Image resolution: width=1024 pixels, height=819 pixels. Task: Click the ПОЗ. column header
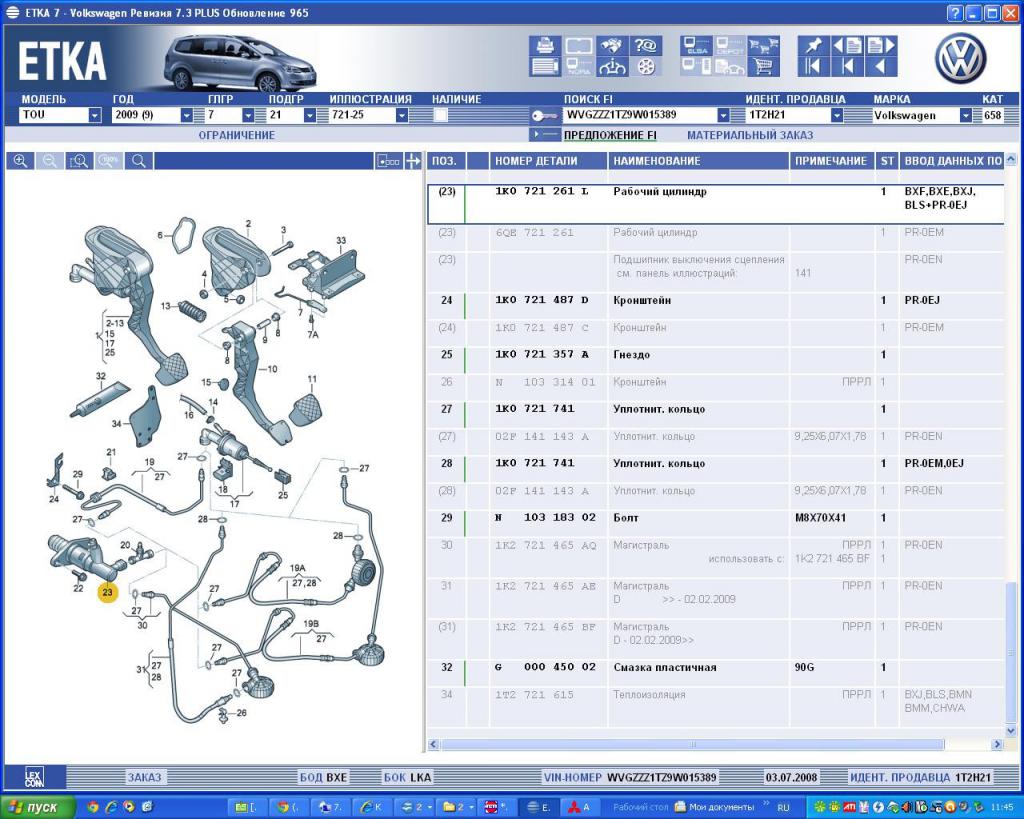[x=446, y=161]
